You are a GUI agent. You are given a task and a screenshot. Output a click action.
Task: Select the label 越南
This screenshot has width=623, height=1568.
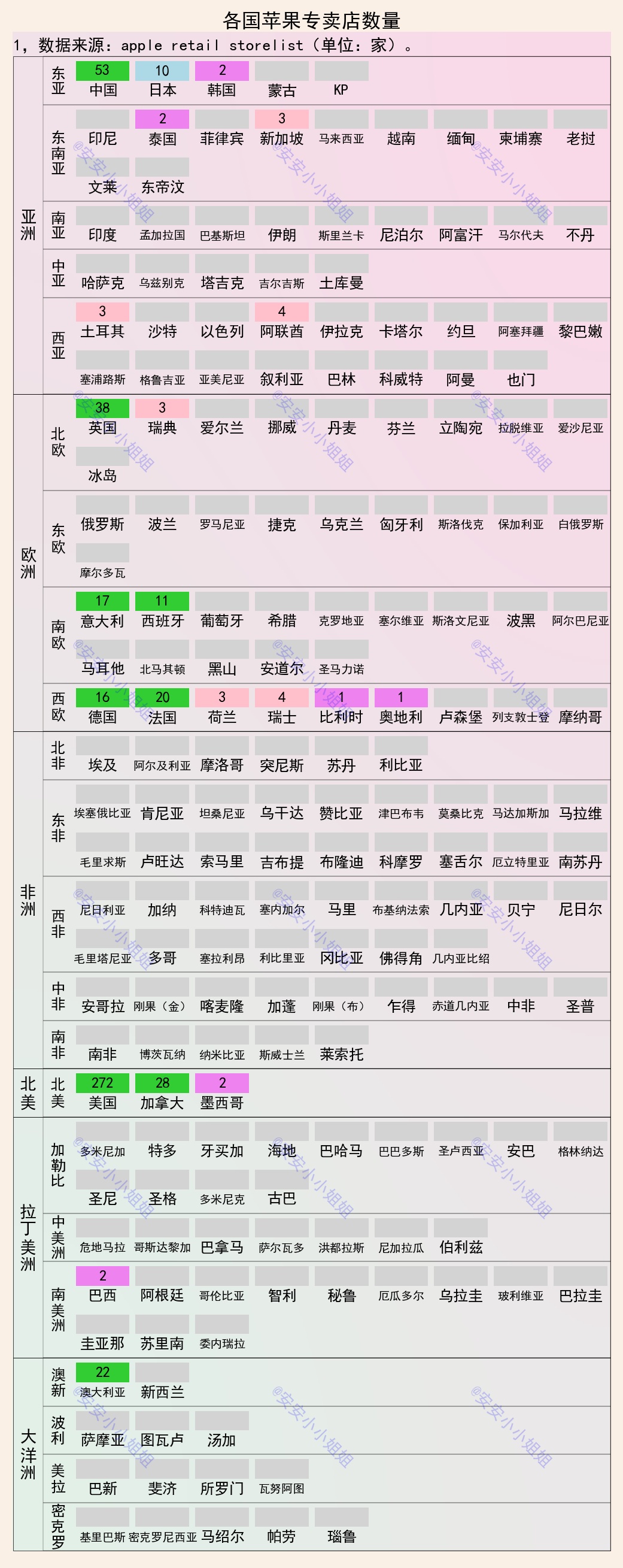[x=401, y=139]
